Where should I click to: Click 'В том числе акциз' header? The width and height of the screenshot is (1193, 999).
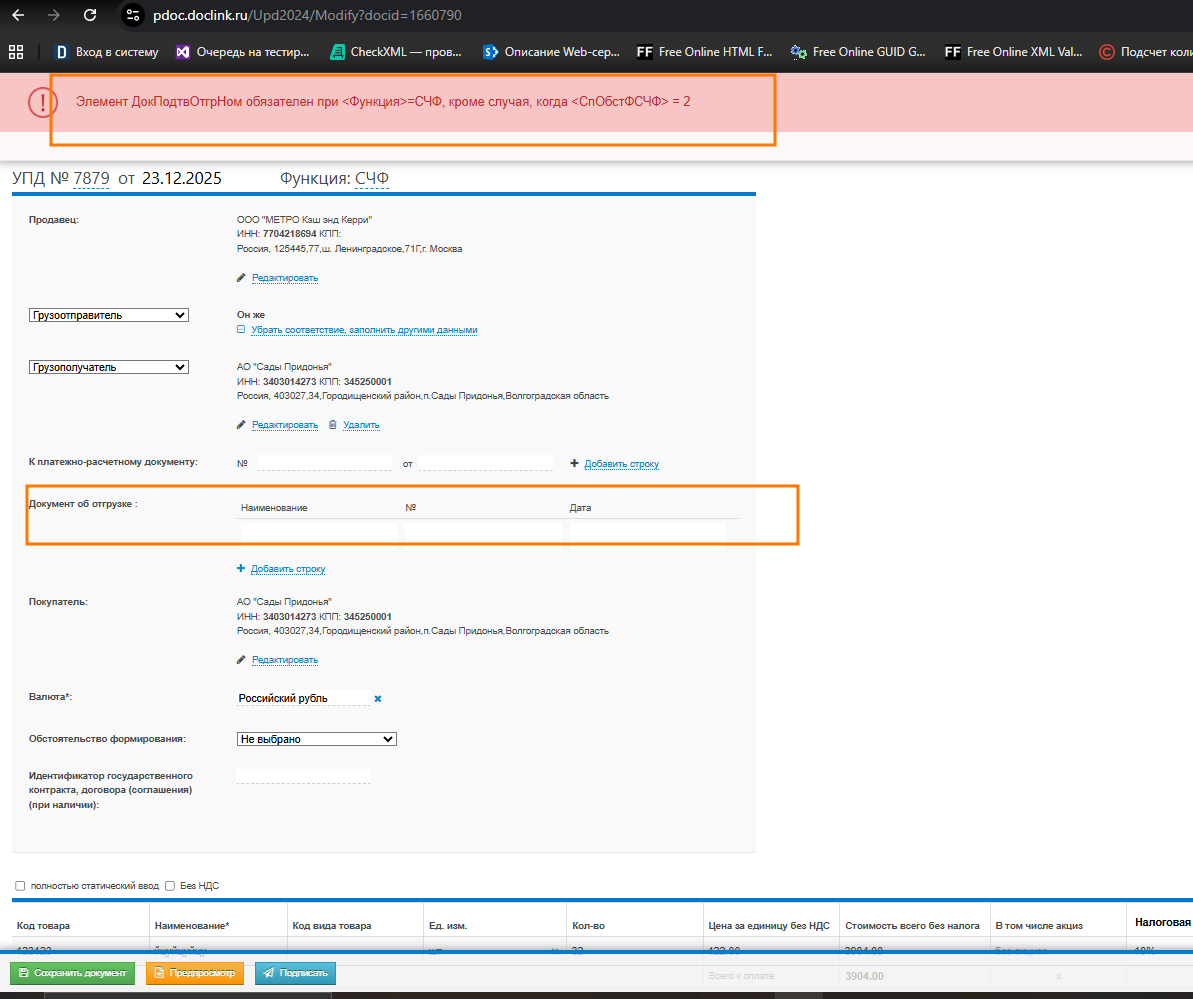click(x=1039, y=926)
